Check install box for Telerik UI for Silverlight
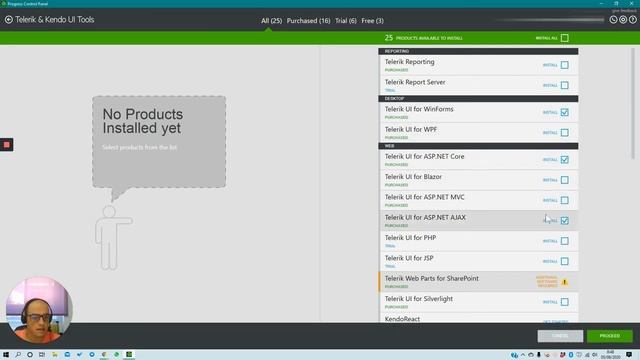Viewport: 640px width, 360px height. [564, 302]
